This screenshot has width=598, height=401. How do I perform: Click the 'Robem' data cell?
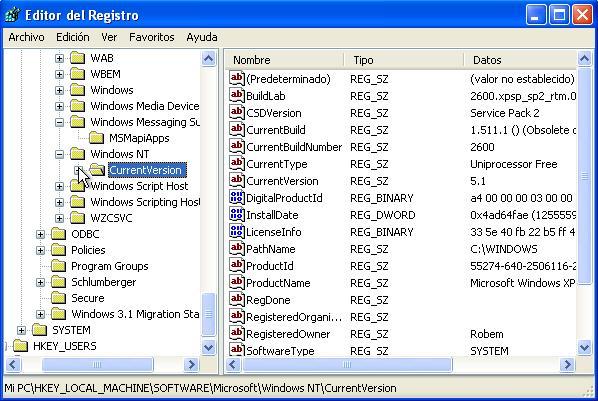point(487,334)
